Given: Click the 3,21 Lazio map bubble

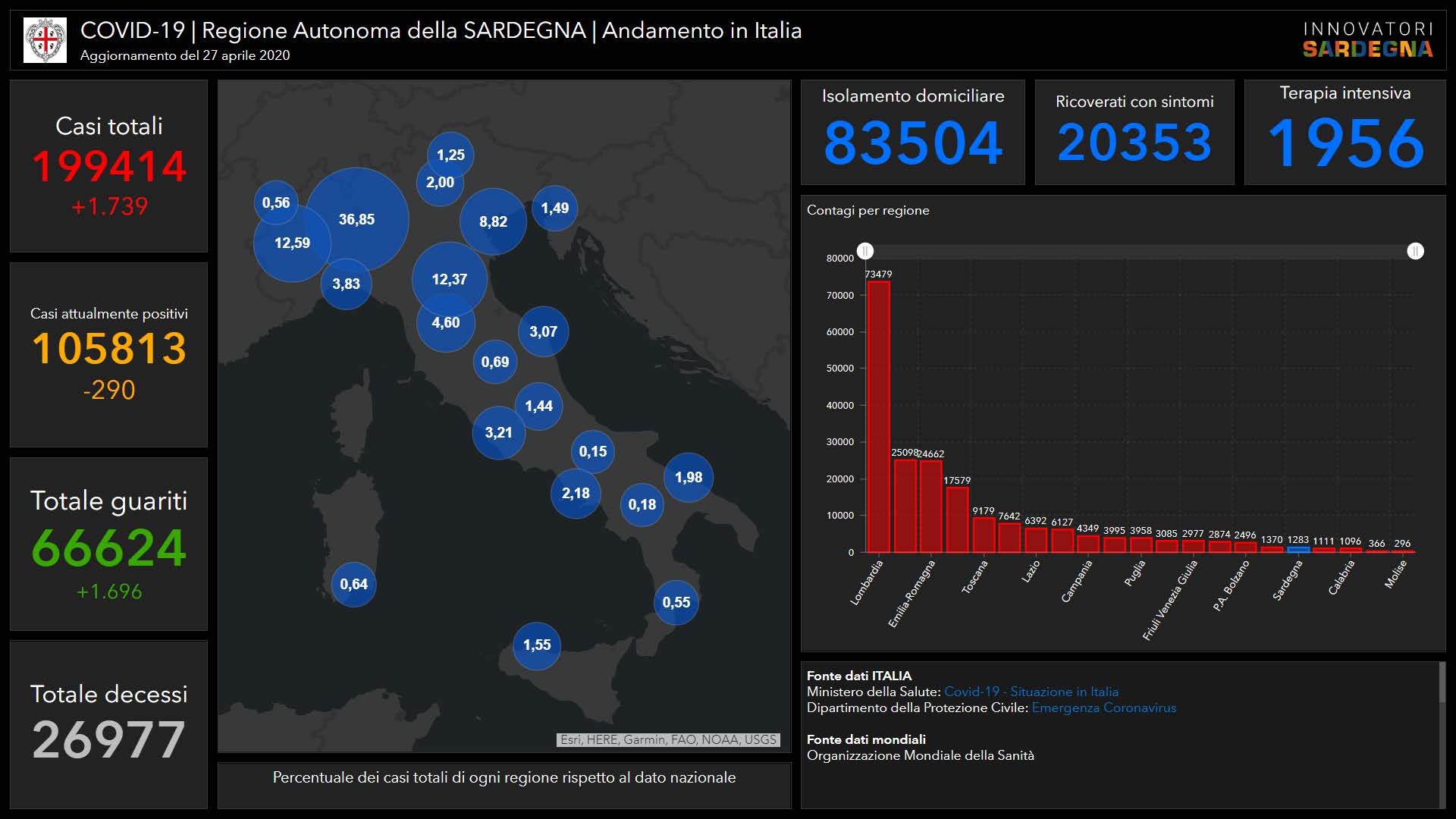Looking at the screenshot, I should [x=498, y=432].
